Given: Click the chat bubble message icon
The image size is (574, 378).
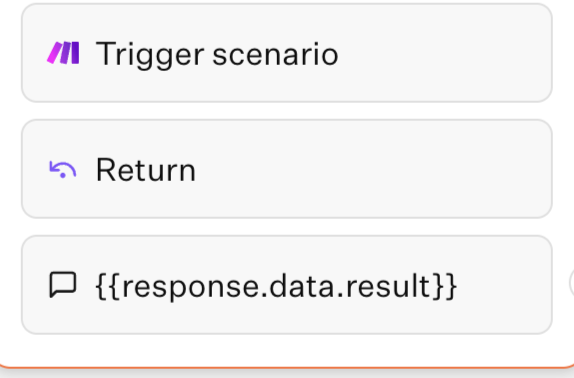Looking at the screenshot, I should (x=63, y=285).
